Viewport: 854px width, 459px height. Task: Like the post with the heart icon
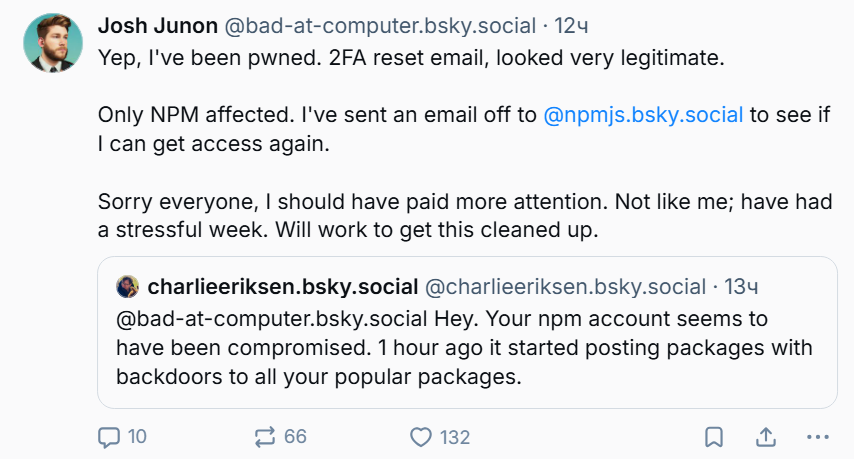click(421, 437)
